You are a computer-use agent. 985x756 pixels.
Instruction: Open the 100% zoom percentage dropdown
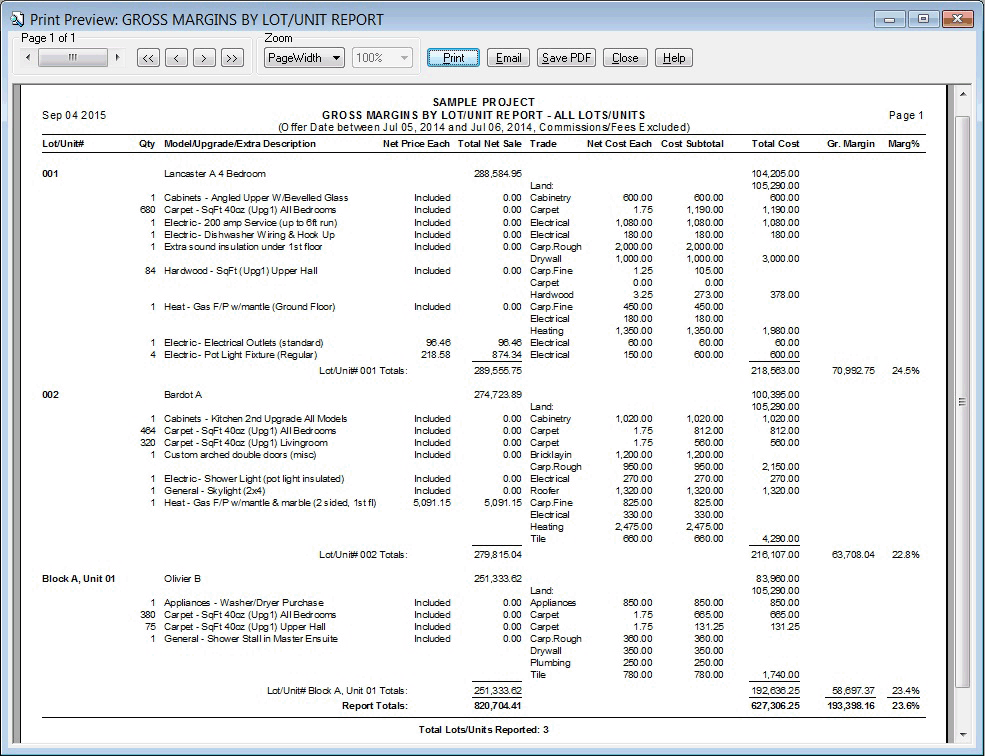[x=383, y=58]
